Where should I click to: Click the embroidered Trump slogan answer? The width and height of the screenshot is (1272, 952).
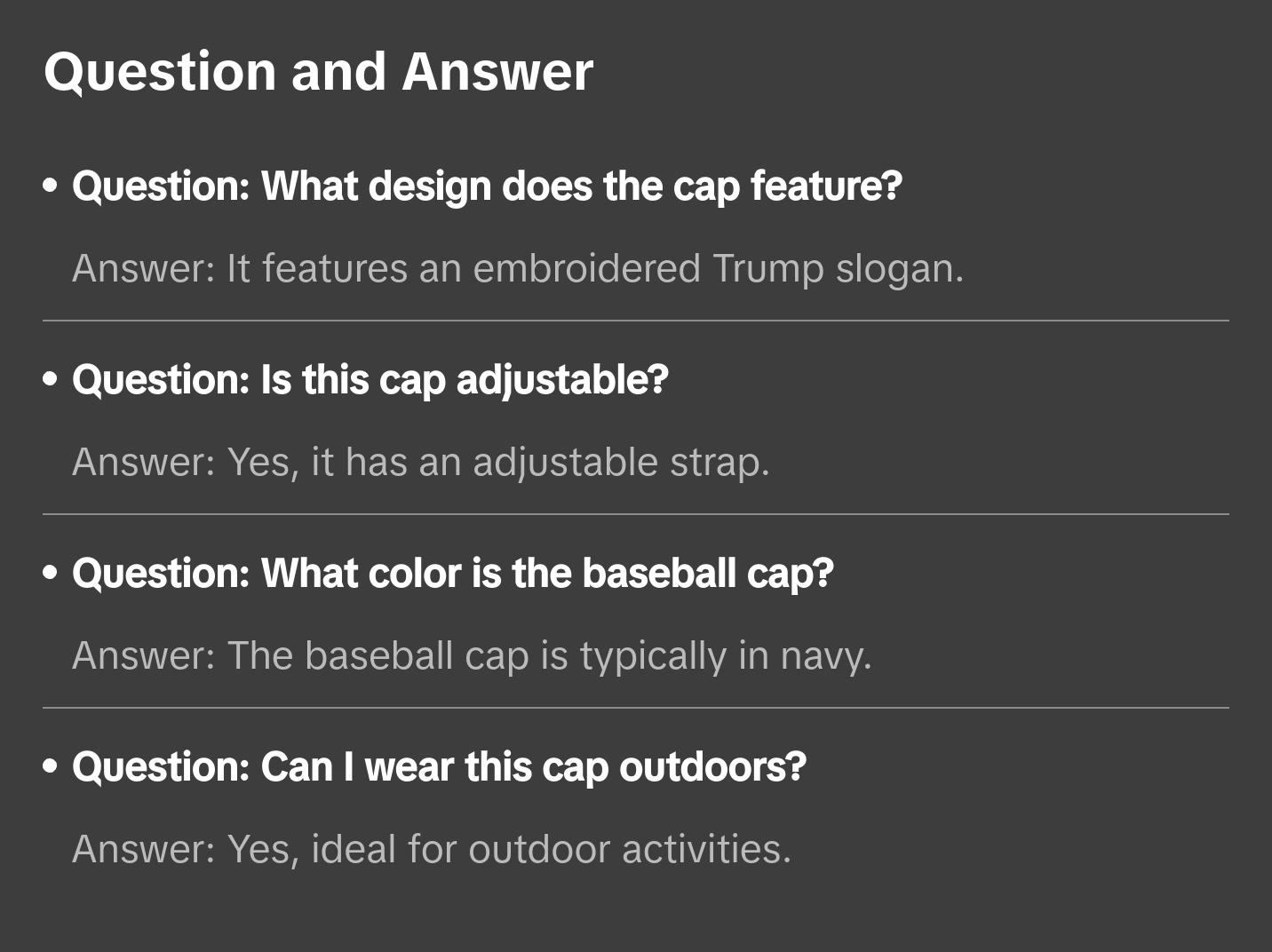click(518, 268)
